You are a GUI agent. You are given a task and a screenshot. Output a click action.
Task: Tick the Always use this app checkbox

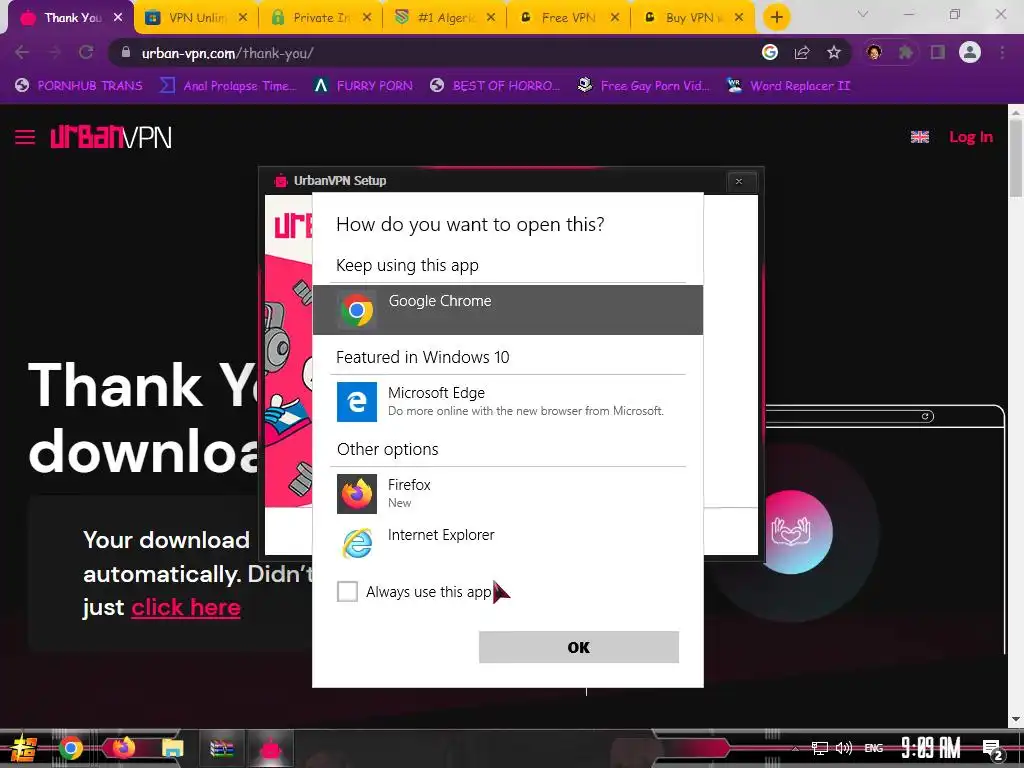click(347, 592)
